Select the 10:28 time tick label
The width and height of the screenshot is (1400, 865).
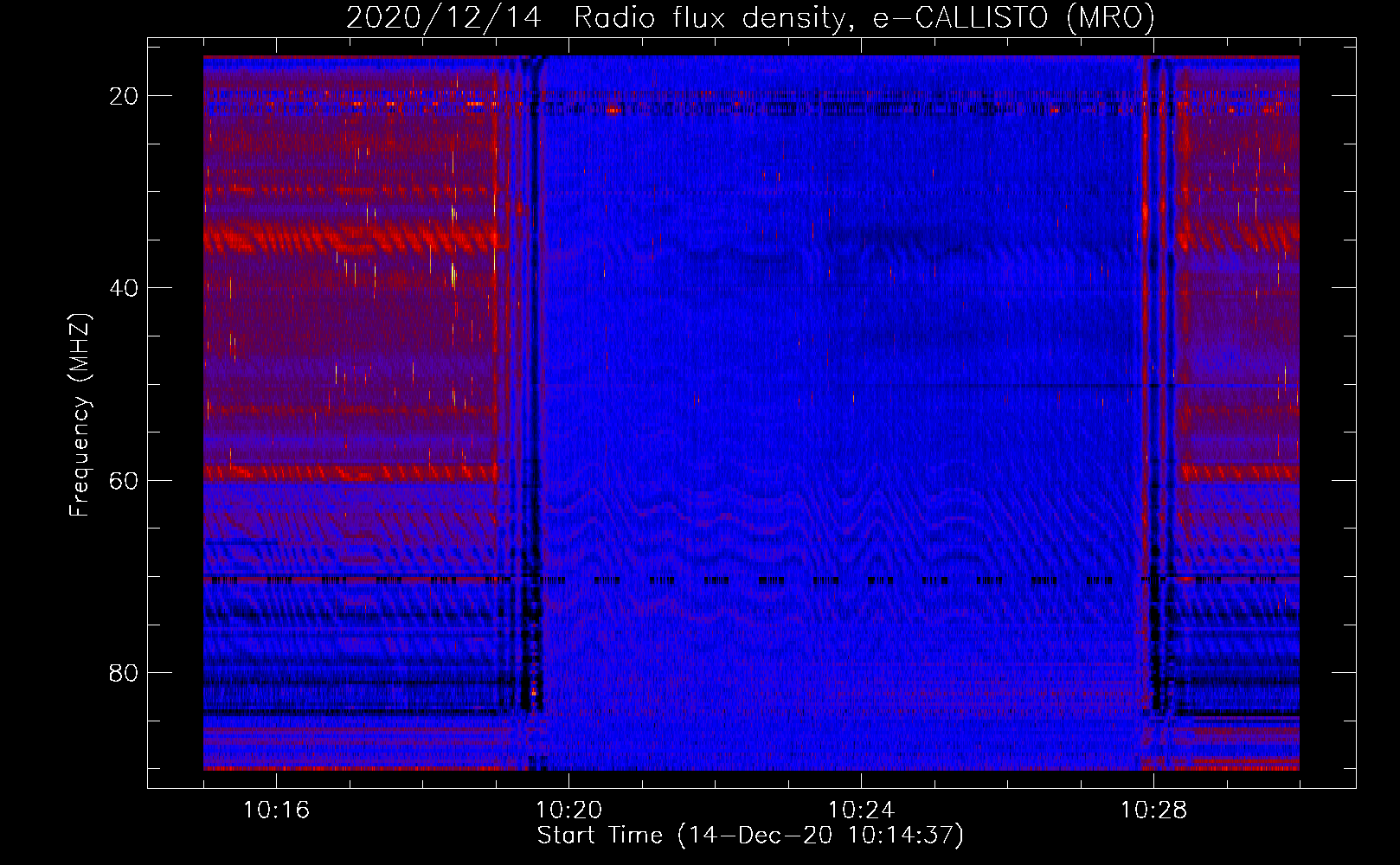pyautogui.click(x=1153, y=810)
